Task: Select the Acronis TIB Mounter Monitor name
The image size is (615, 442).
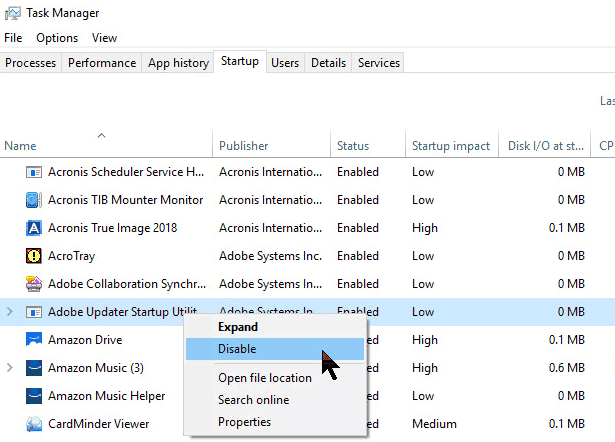Action: click(x=126, y=200)
